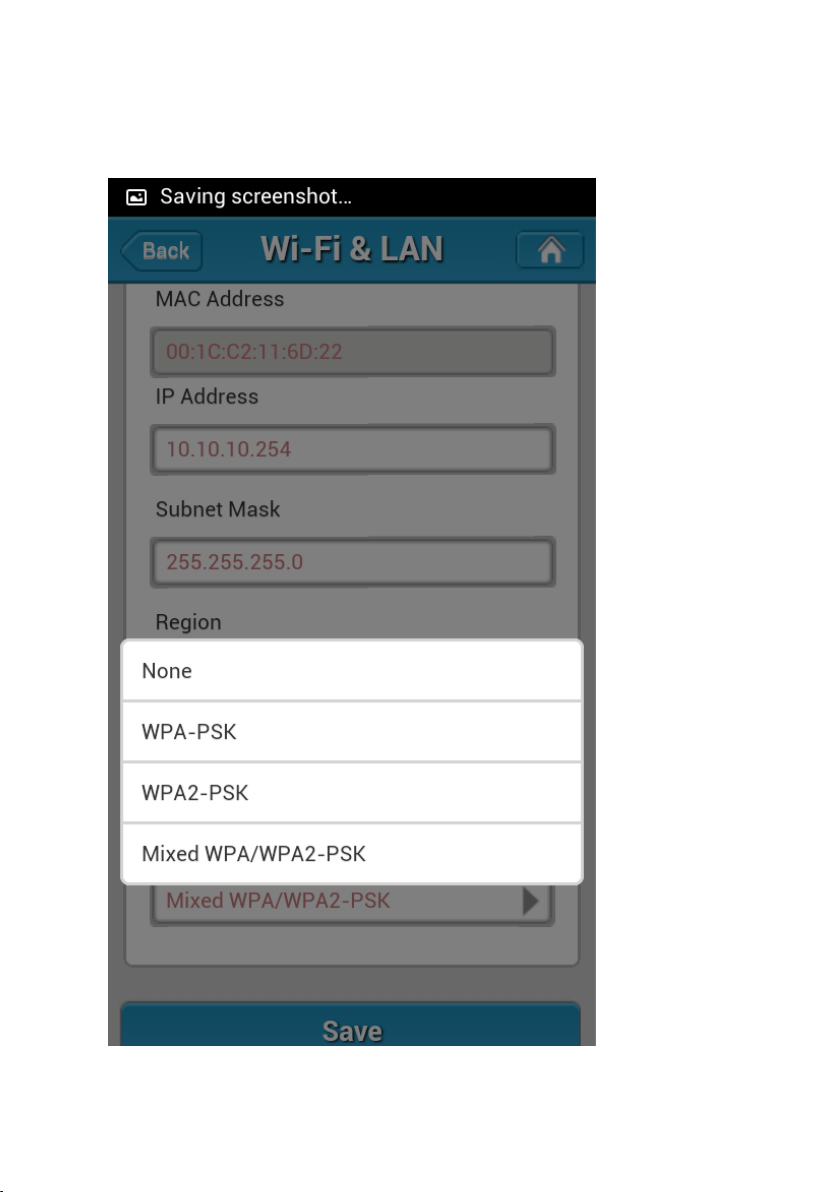Image resolution: width=840 pixels, height=1192 pixels.
Task: Select WPA-PSK security option
Action: coord(352,731)
